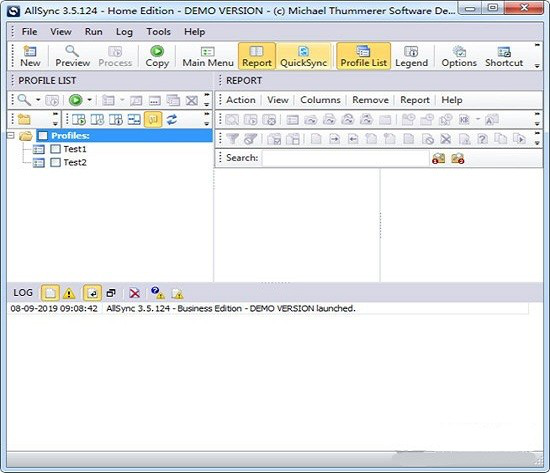Open Options from the toolbar
This screenshot has width=550, height=473.
[x=459, y=56]
